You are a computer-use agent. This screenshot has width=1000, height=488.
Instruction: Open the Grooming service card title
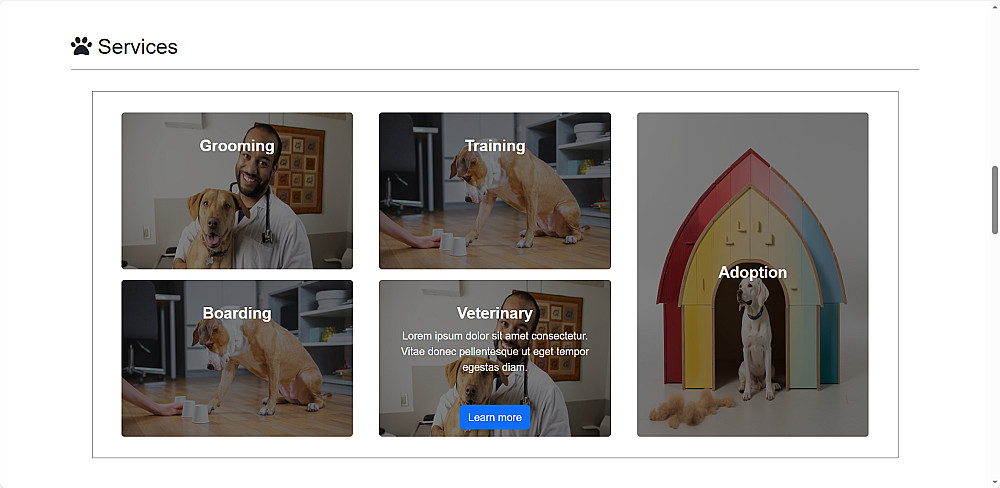pyautogui.click(x=237, y=146)
